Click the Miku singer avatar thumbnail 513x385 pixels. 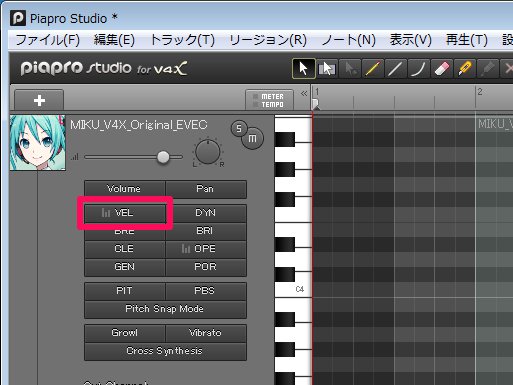coord(38,143)
